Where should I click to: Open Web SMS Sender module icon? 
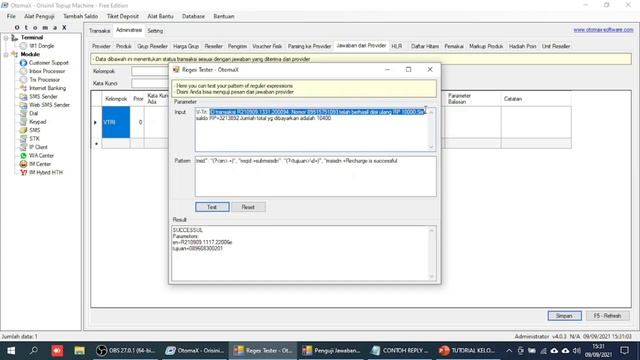(x=23, y=105)
